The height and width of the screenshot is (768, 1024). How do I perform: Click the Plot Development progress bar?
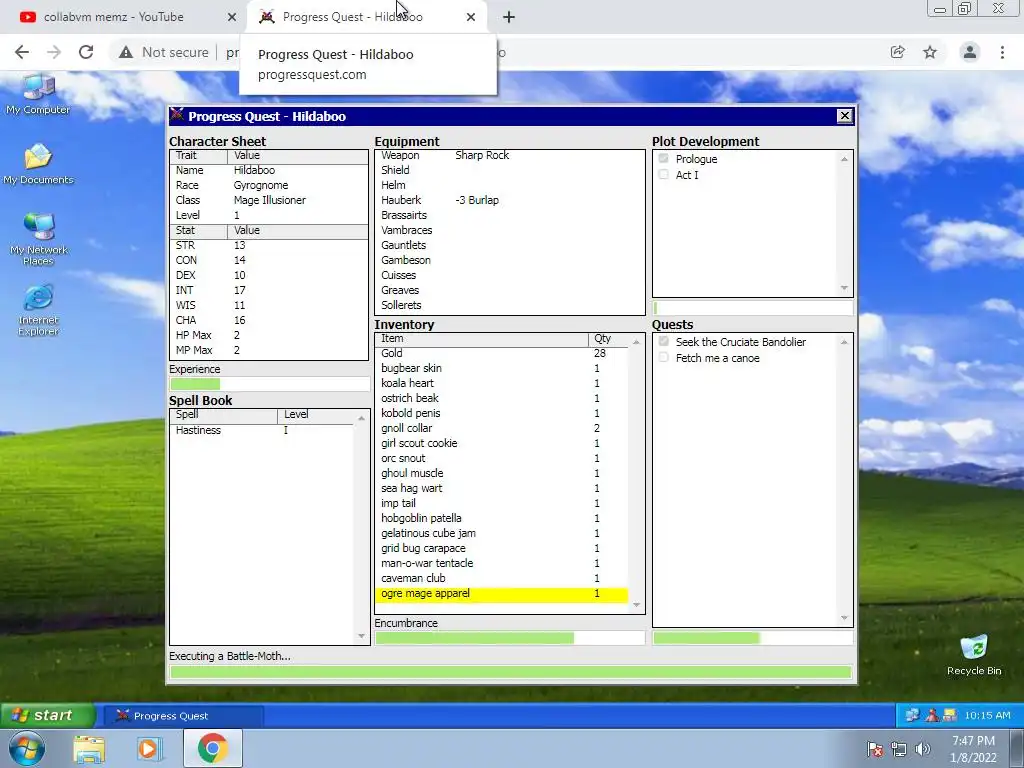pos(752,308)
